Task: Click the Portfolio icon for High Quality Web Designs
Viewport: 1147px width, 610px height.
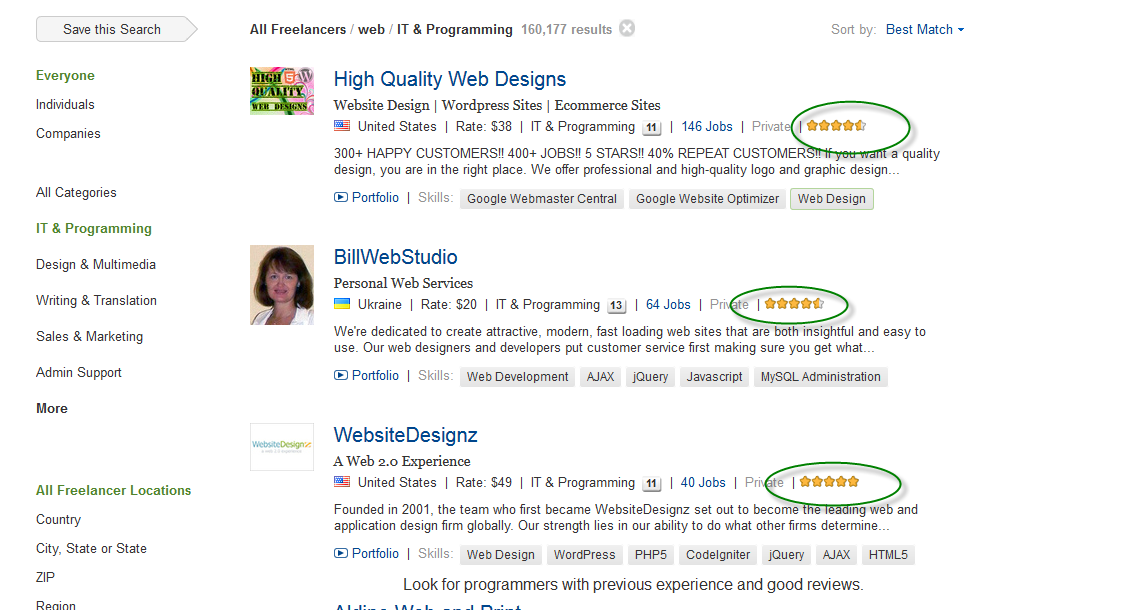Action: (x=341, y=198)
